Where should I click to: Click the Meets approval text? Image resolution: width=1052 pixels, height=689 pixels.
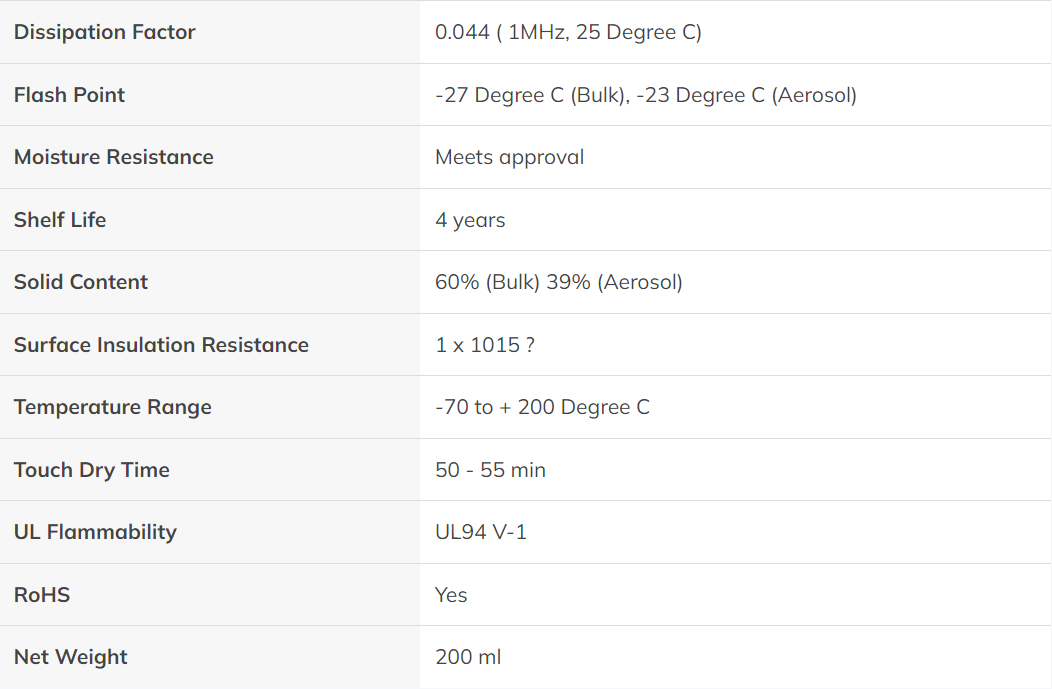pyautogui.click(x=510, y=158)
